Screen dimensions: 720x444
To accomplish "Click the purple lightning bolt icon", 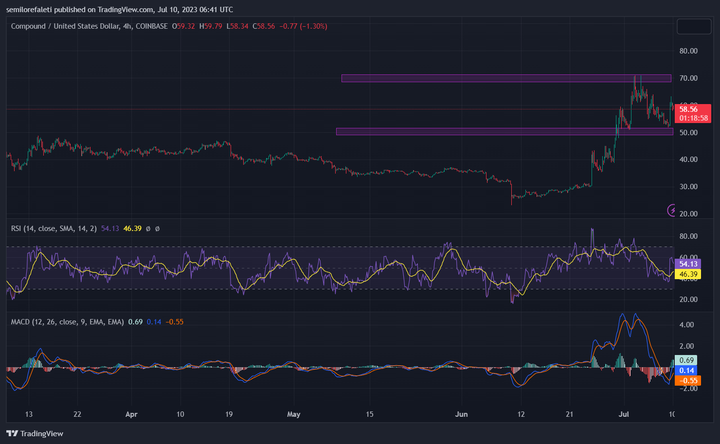I will click(671, 210).
